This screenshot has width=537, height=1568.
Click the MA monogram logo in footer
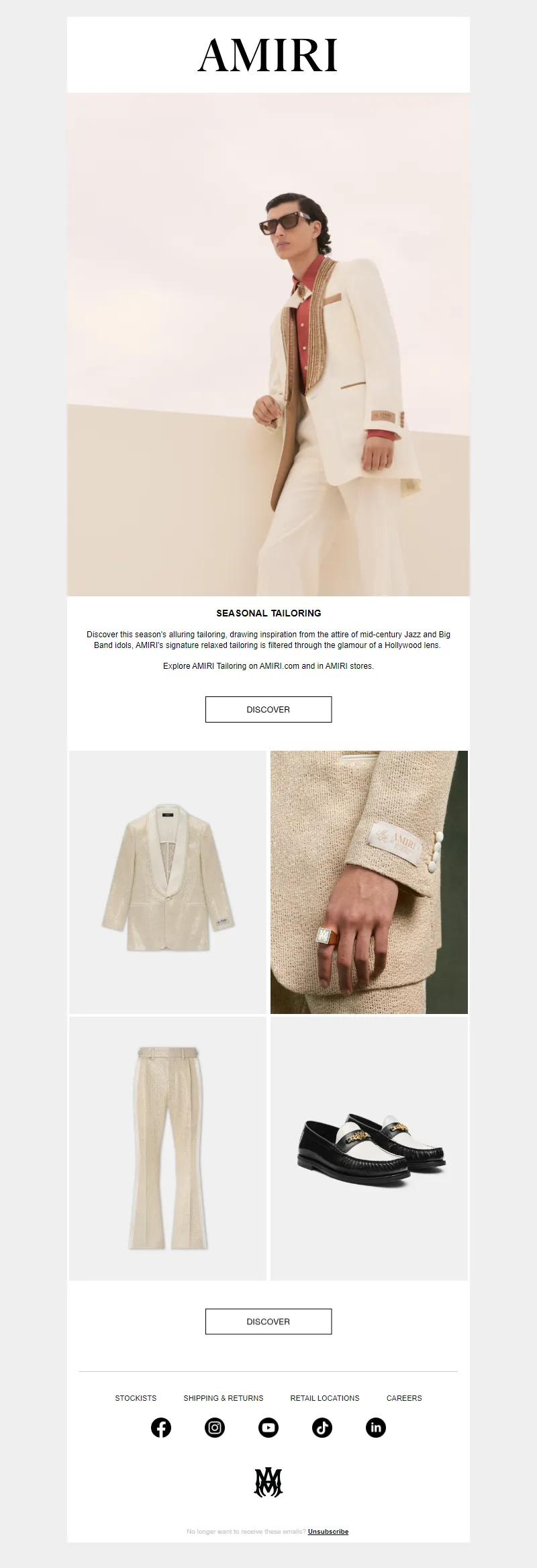[268, 1482]
